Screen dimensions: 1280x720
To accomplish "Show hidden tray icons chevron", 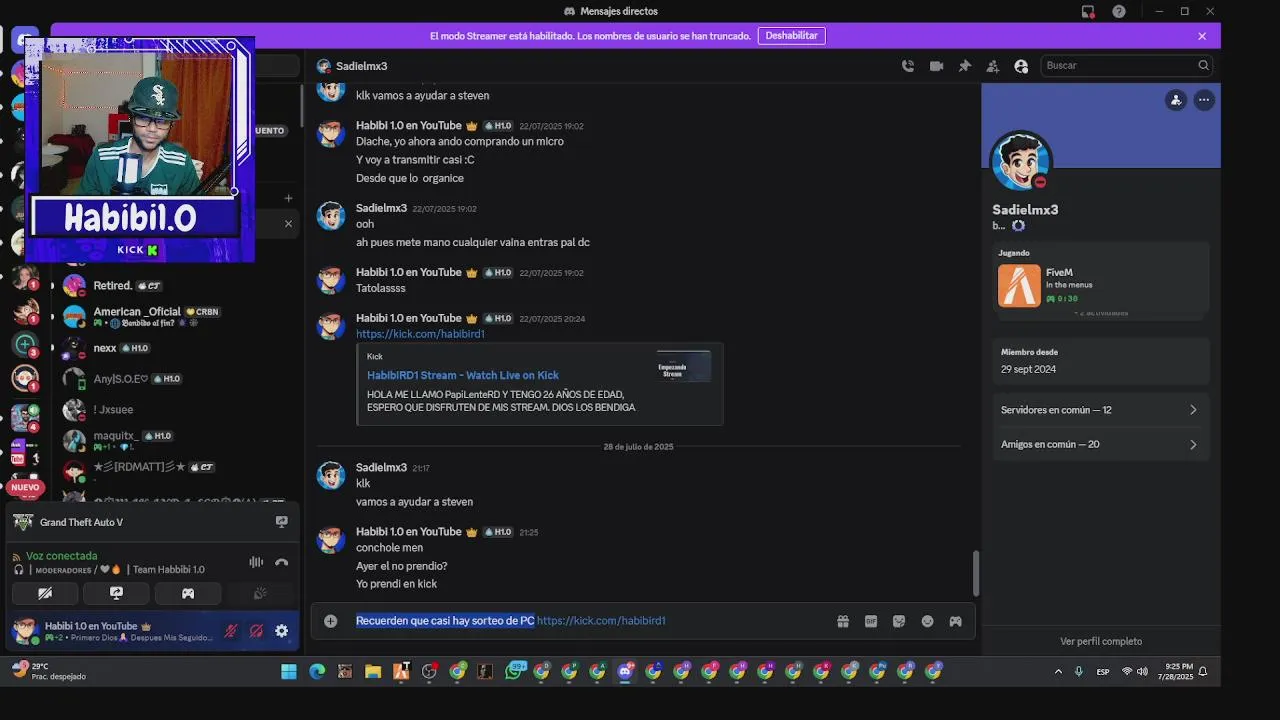I will coord(1058,672).
